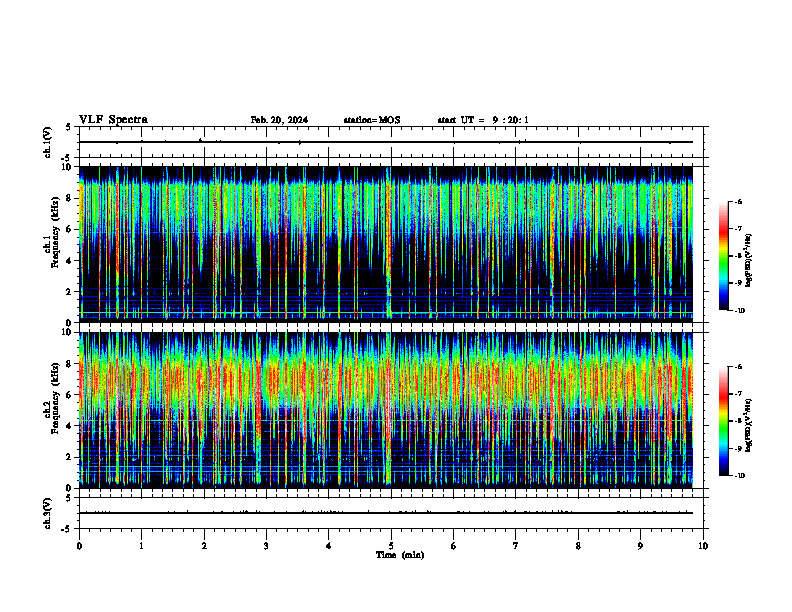Click the "Time (min)" x-axis label
Viewport: 792px width, 612px height.
[x=400, y=555]
